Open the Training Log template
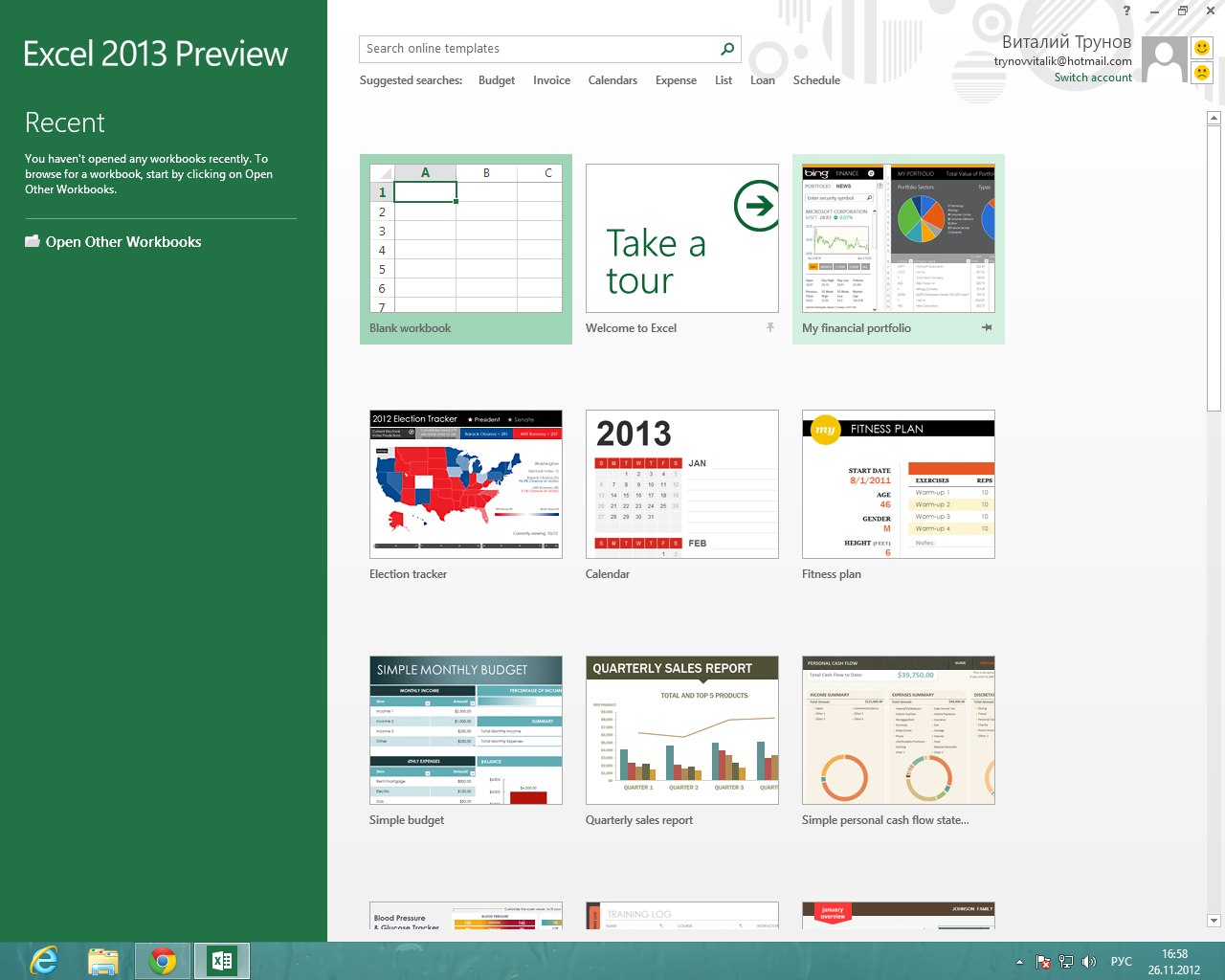1225x980 pixels. [x=682, y=915]
